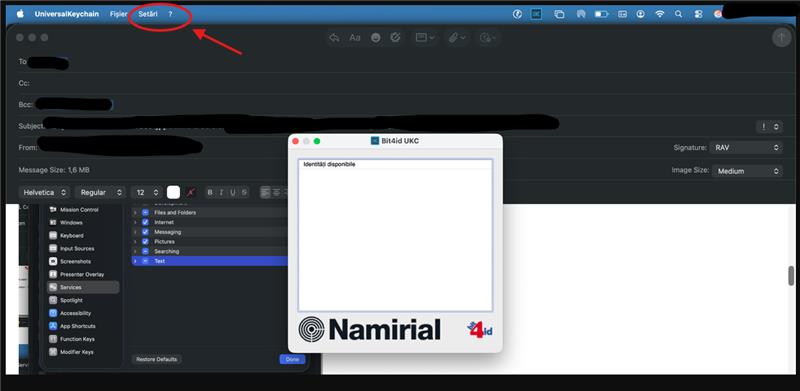Open the font size 12 dropdown
This screenshot has width=800, height=391.
tap(146, 192)
